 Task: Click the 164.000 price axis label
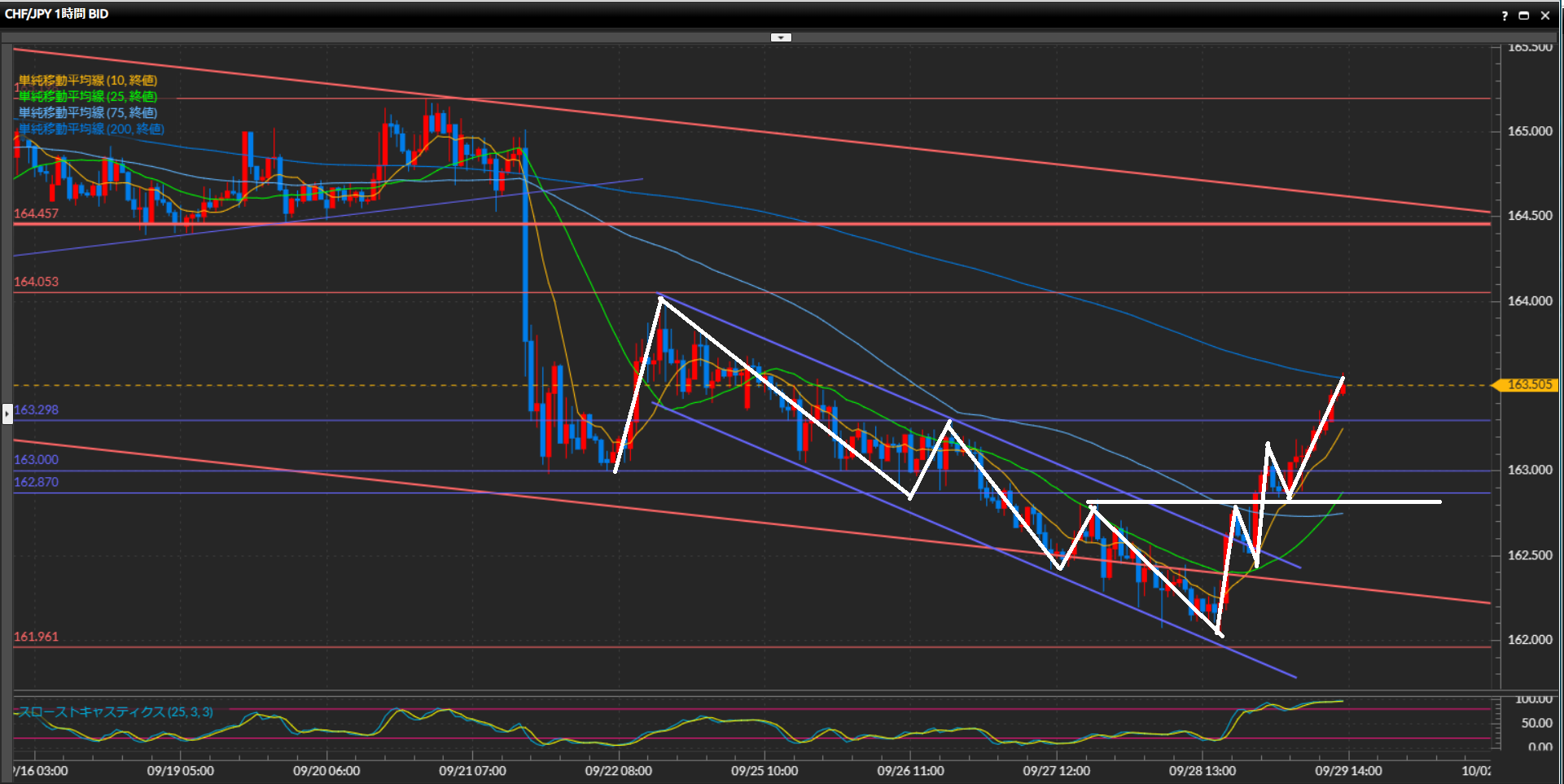pos(1529,301)
